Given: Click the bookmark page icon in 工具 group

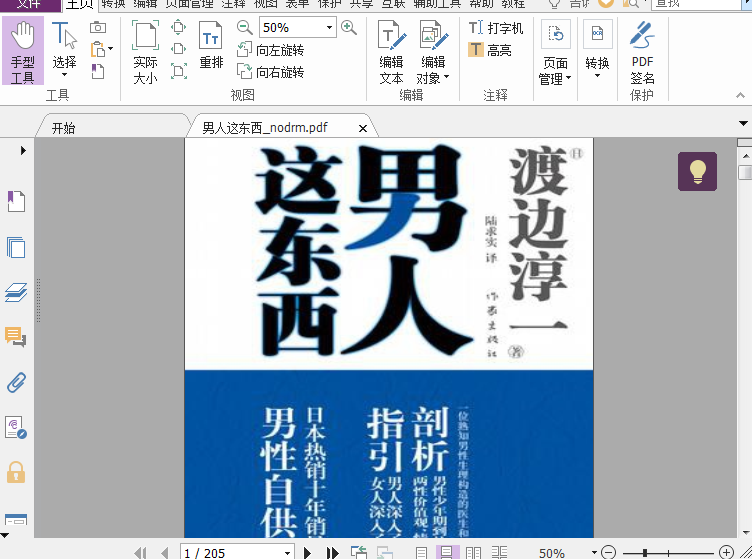Looking at the screenshot, I should (98, 71).
